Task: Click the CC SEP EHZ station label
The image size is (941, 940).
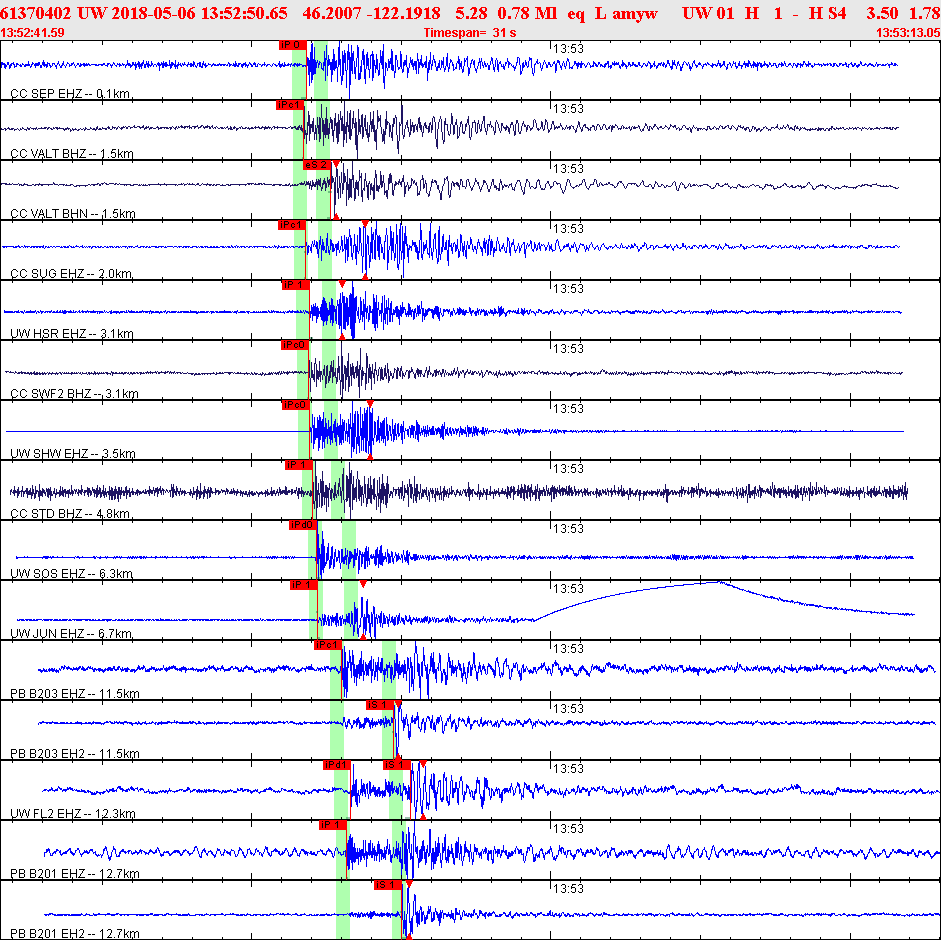Action: tap(70, 94)
